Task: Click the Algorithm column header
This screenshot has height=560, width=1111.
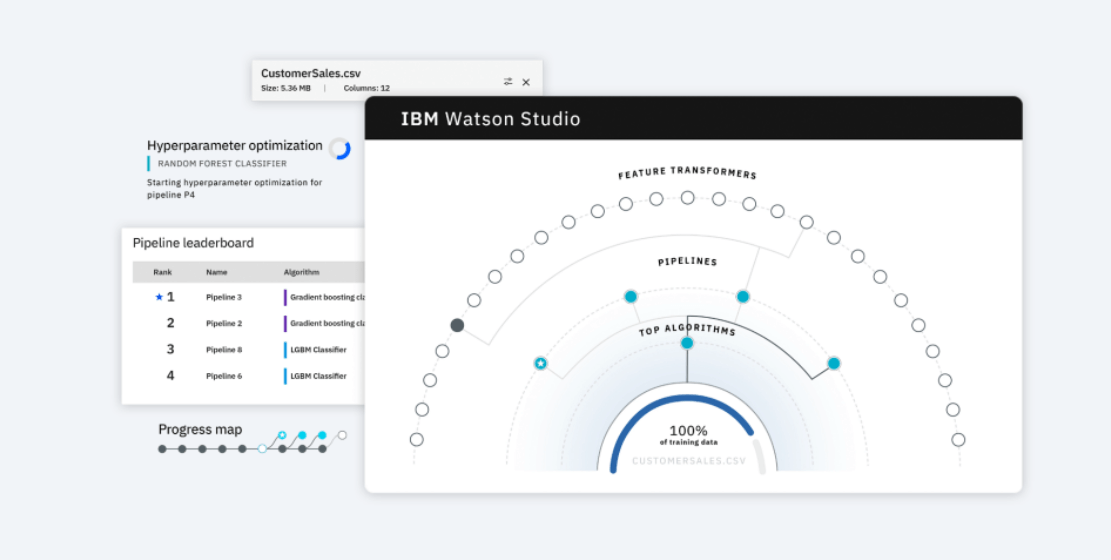Action: pos(301,272)
